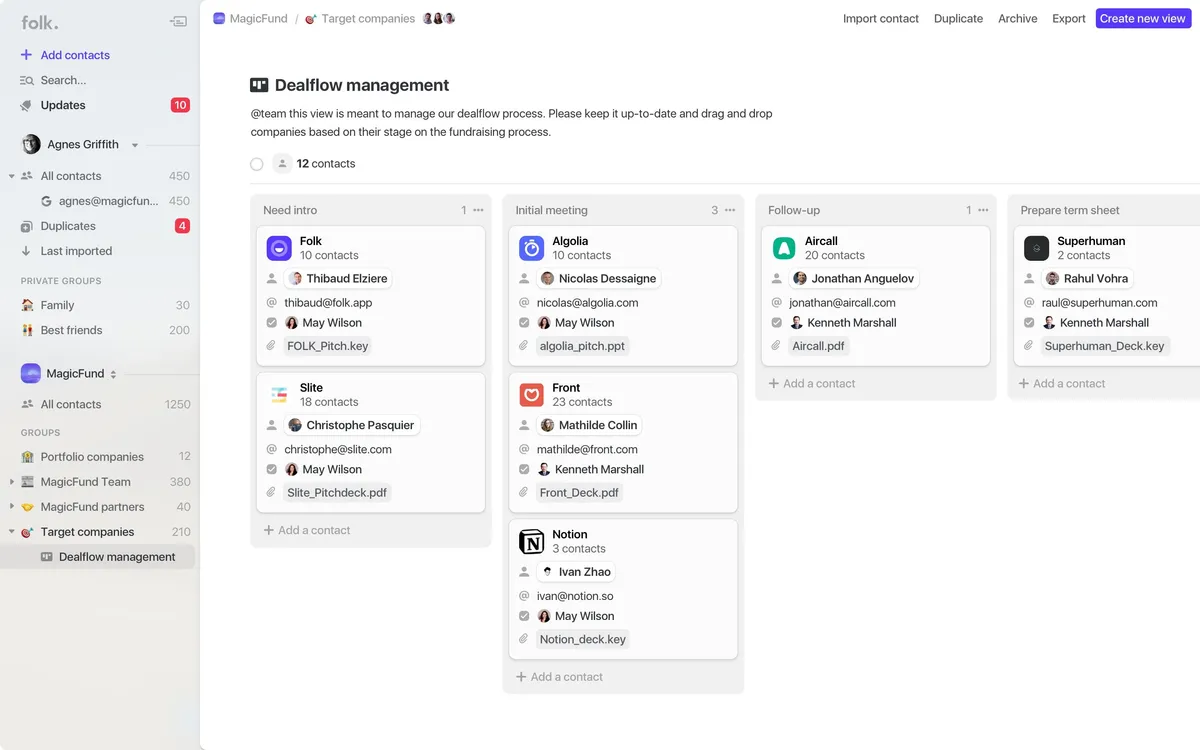
Task: Click Add contacts in sidebar
Action: point(75,55)
